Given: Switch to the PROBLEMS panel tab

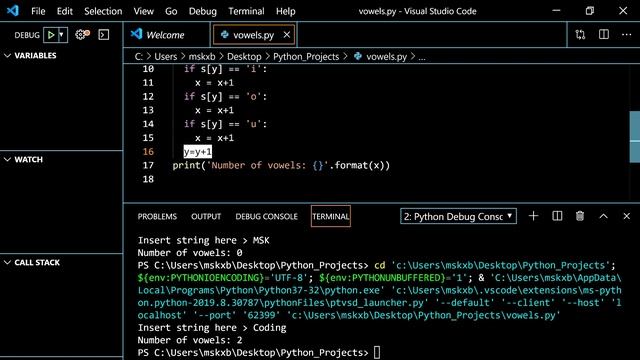Looking at the screenshot, I should click(x=157, y=216).
